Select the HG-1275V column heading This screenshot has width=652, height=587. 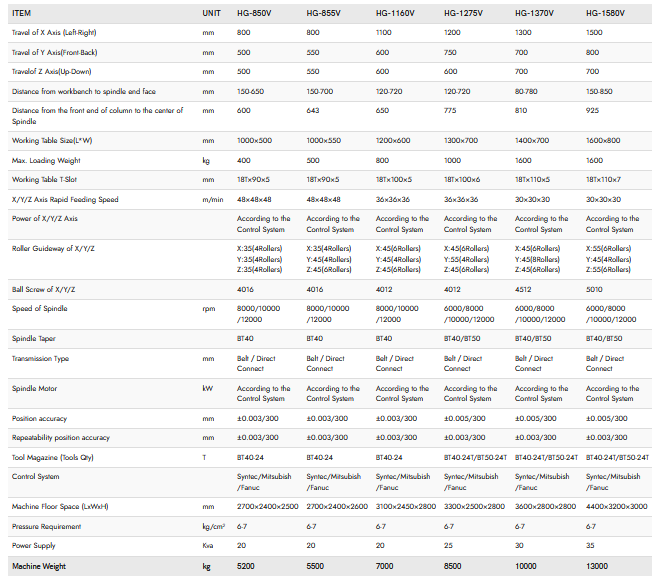(x=466, y=13)
